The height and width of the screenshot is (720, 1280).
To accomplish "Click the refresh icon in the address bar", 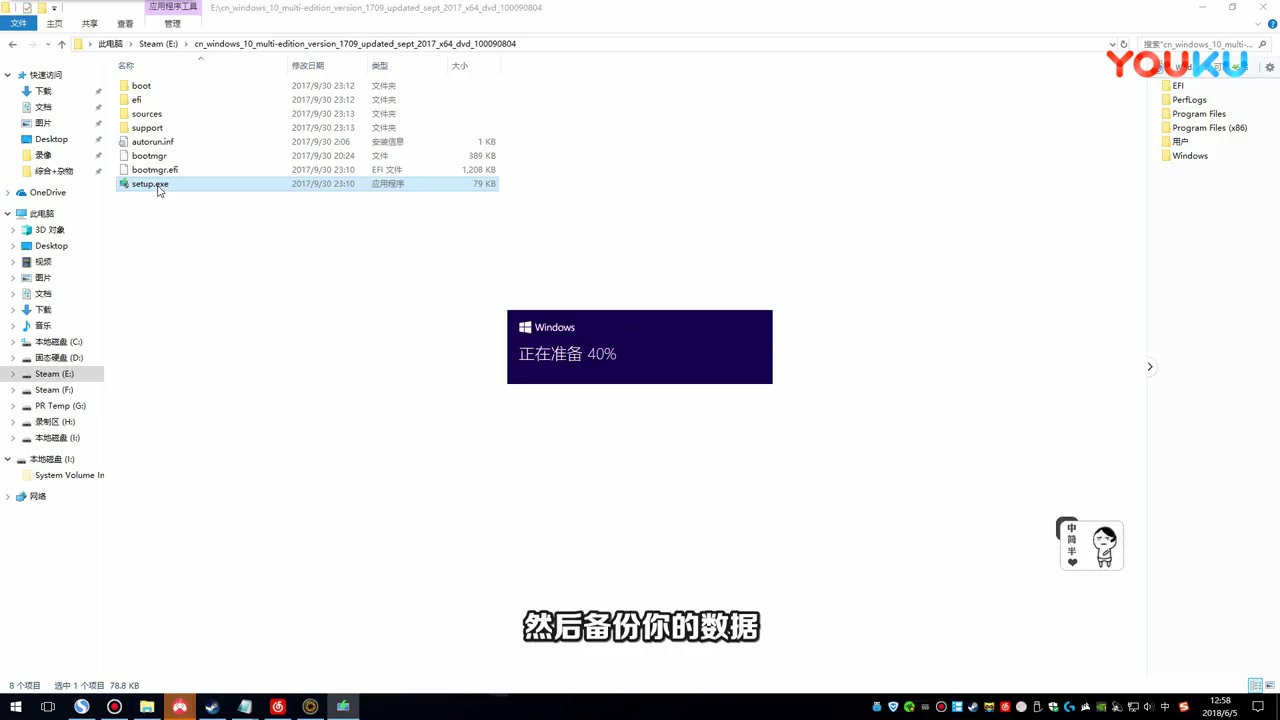I will (1123, 44).
